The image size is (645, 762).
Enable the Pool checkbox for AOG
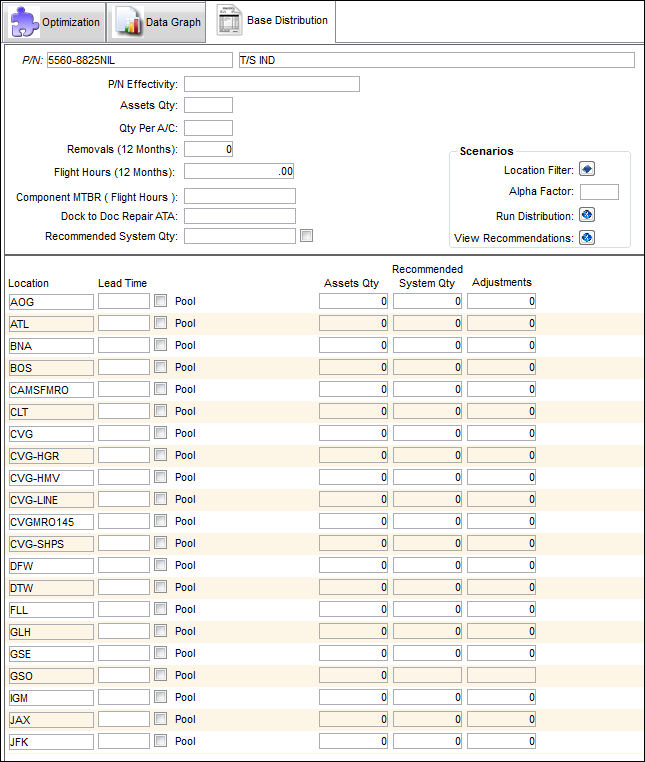160,301
